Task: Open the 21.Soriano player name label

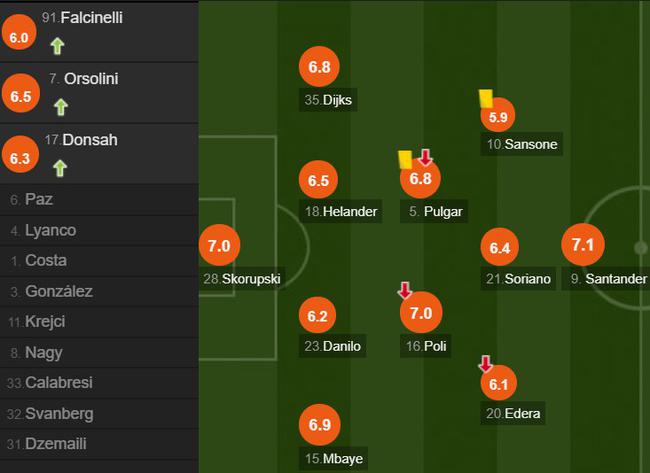Action: tap(518, 279)
